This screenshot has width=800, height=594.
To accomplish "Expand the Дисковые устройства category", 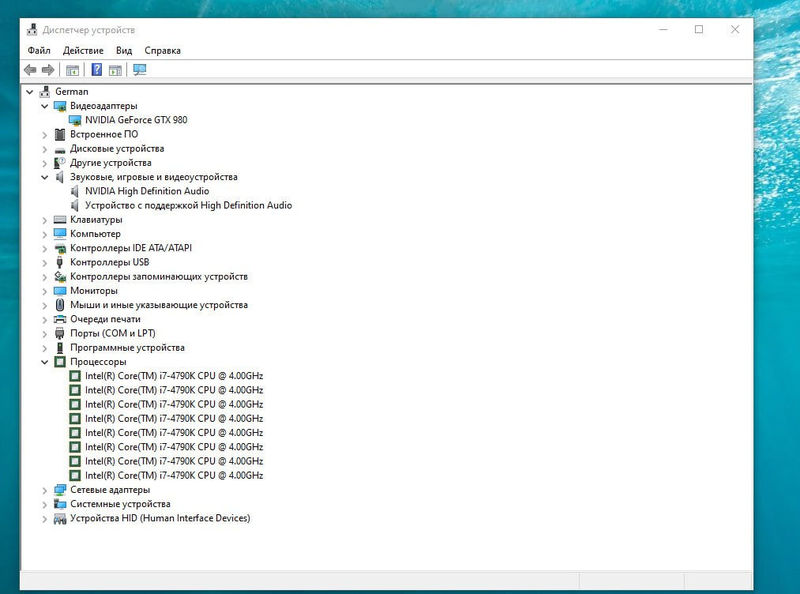I will tap(44, 149).
